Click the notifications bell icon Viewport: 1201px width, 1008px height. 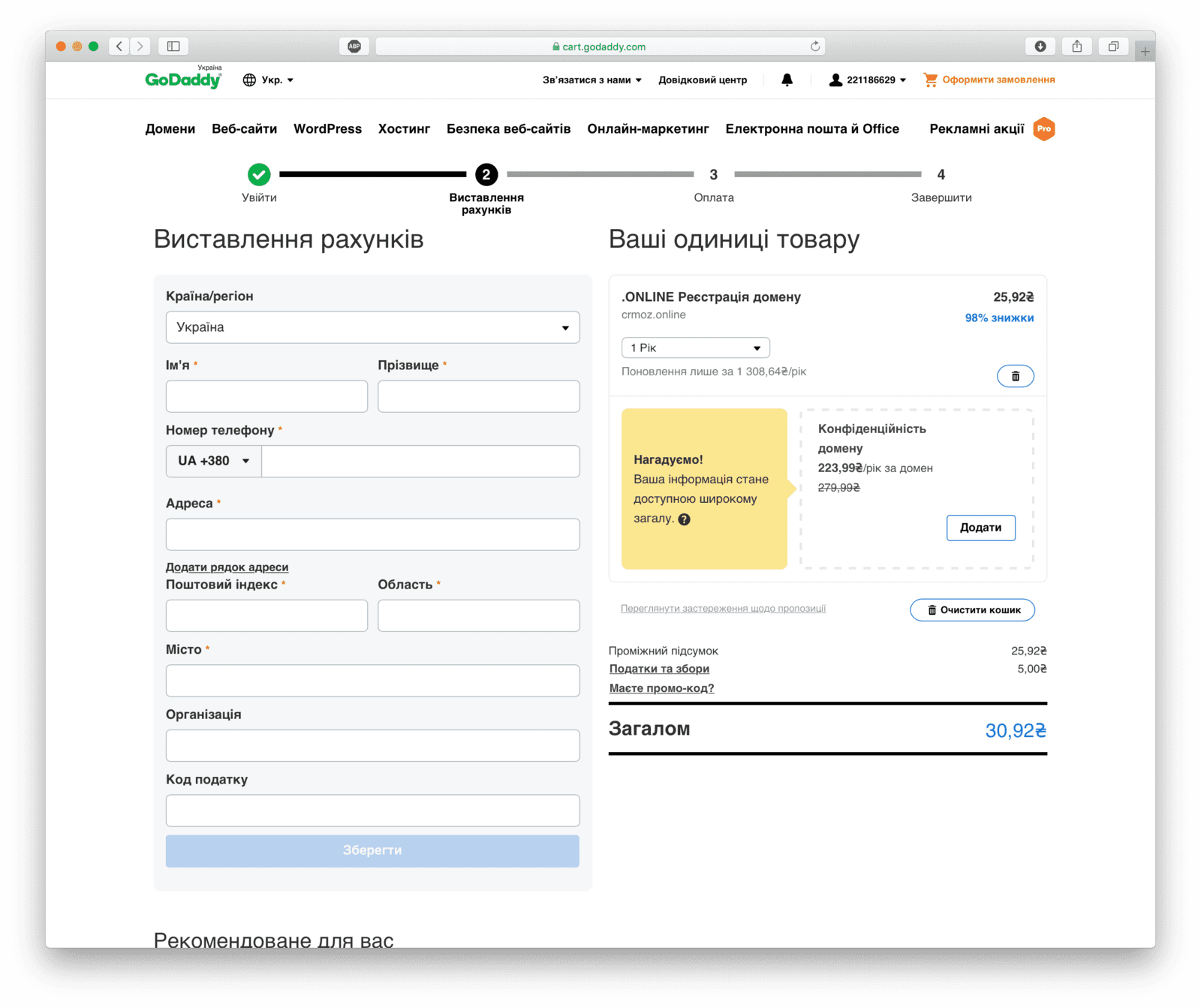click(787, 80)
